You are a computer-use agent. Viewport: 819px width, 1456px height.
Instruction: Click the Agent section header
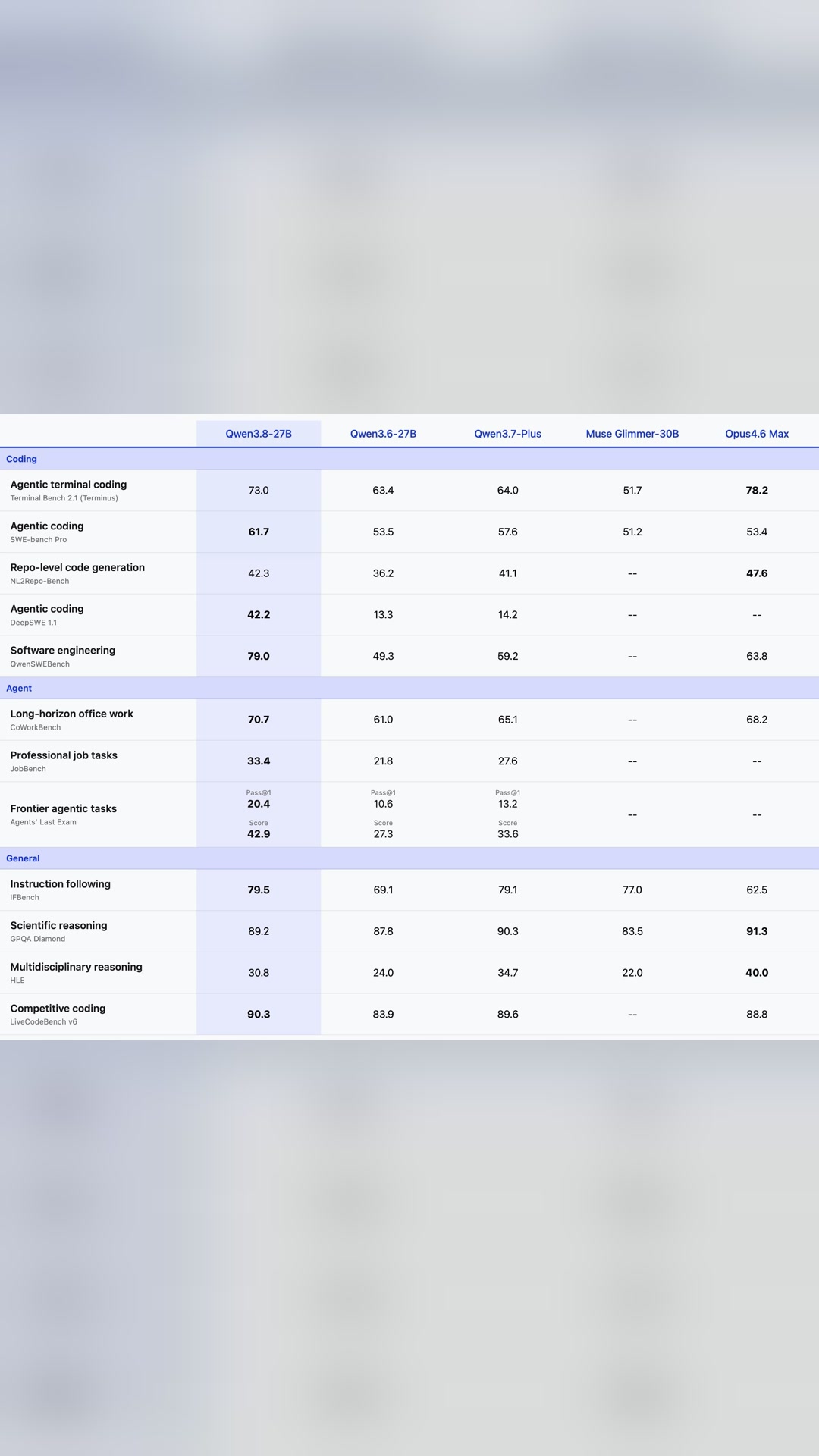19,688
